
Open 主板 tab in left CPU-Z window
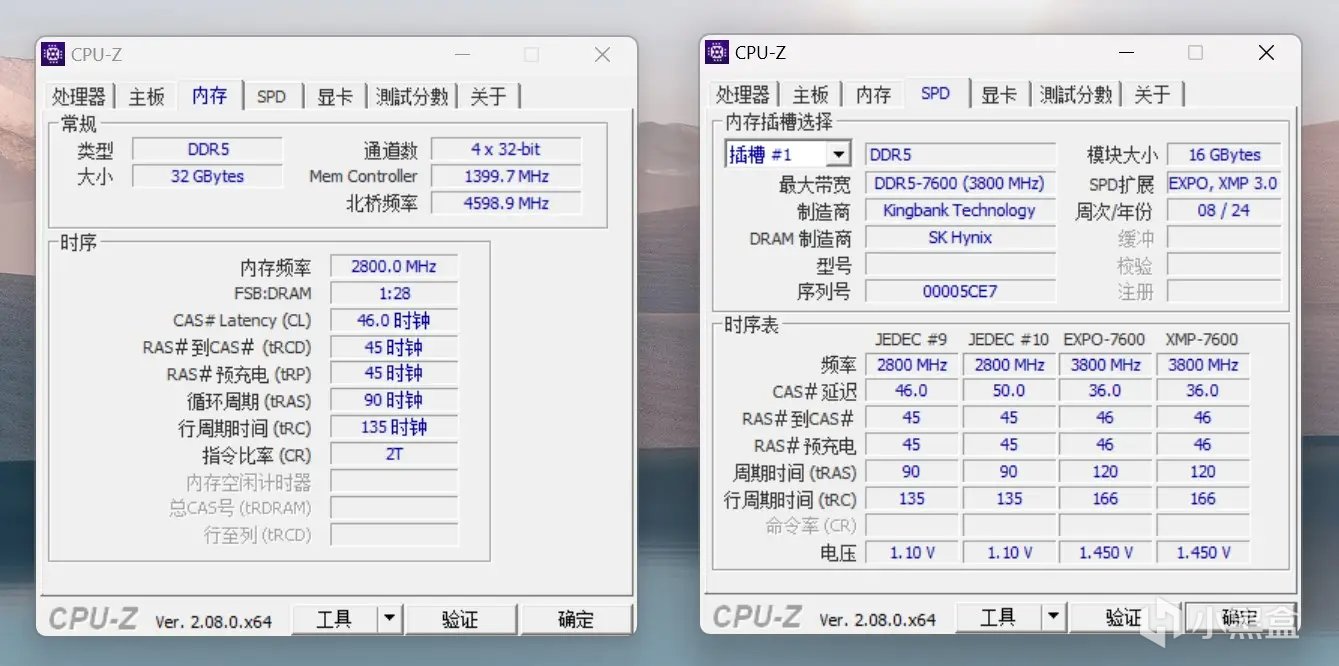pyautogui.click(x=146, y=97)
